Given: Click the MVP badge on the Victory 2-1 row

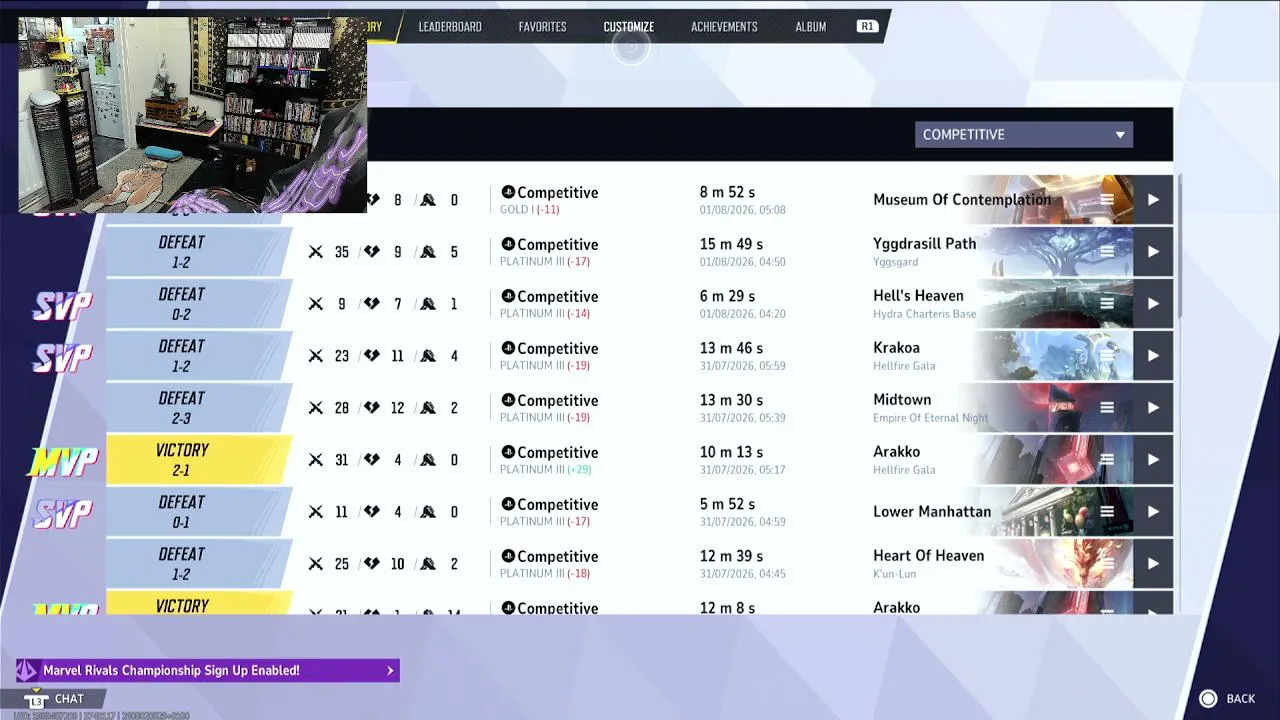Looking at the screenshot, I should [65, 461].
